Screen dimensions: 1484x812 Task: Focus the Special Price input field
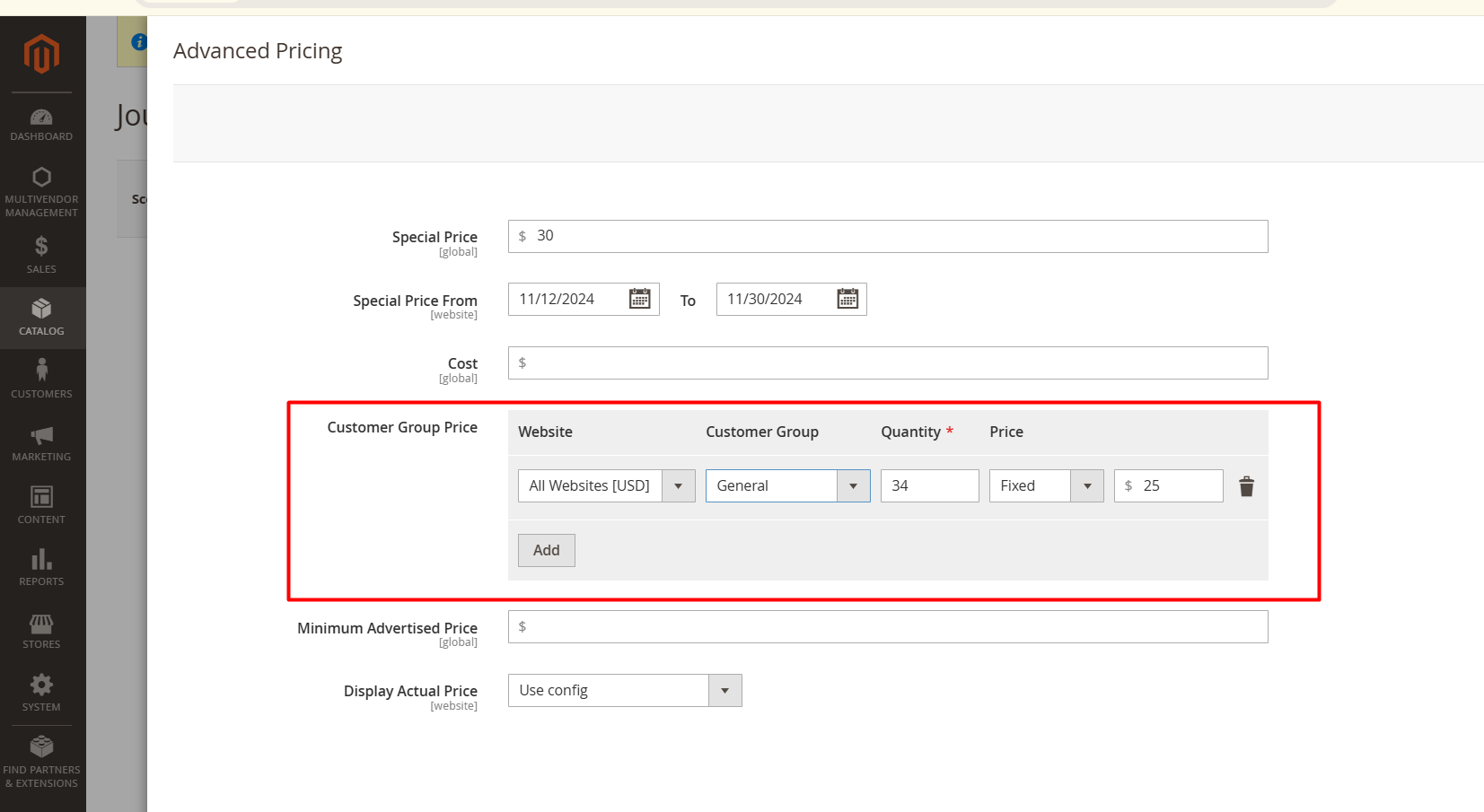888,236
